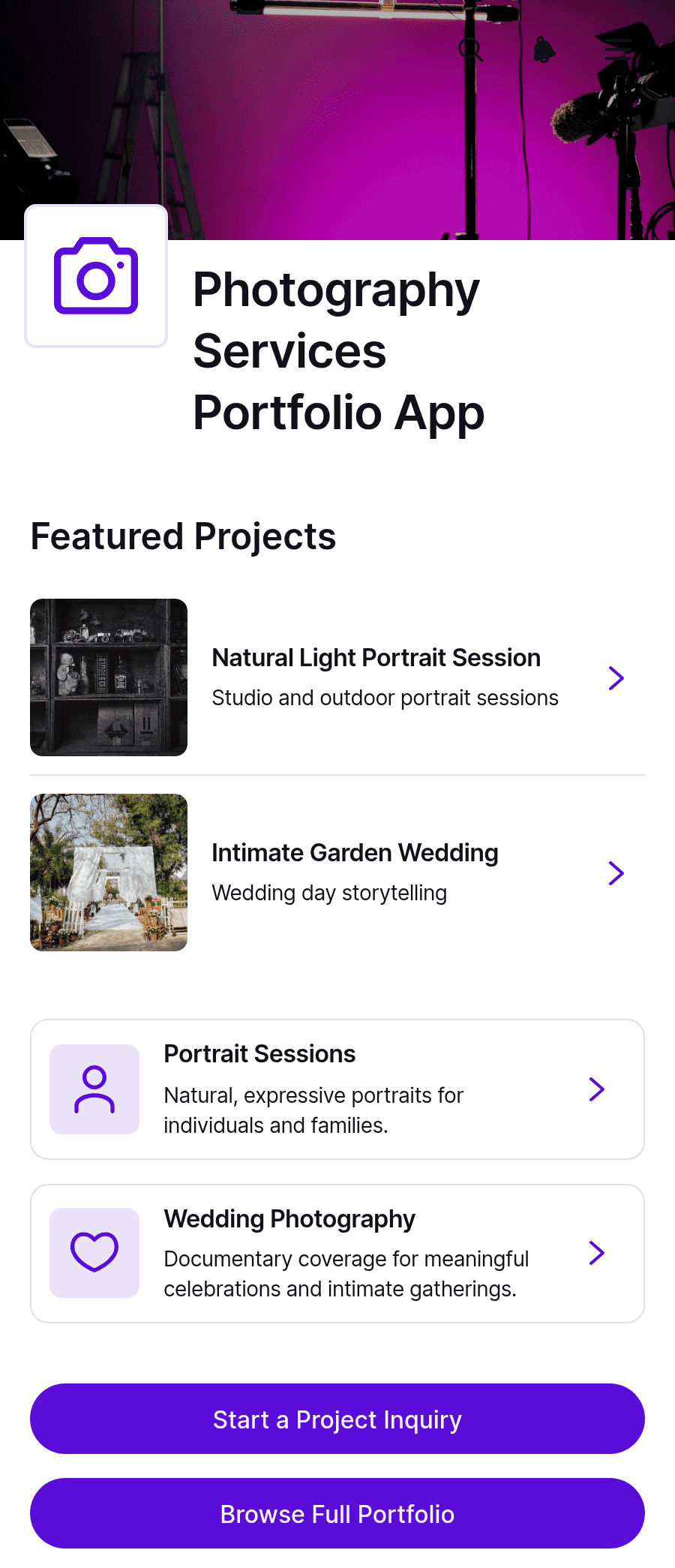Viewport: 675px width, 1568px height.
Task: Click Browse Full Portfolio button
Action: (x=337, y=1513)
